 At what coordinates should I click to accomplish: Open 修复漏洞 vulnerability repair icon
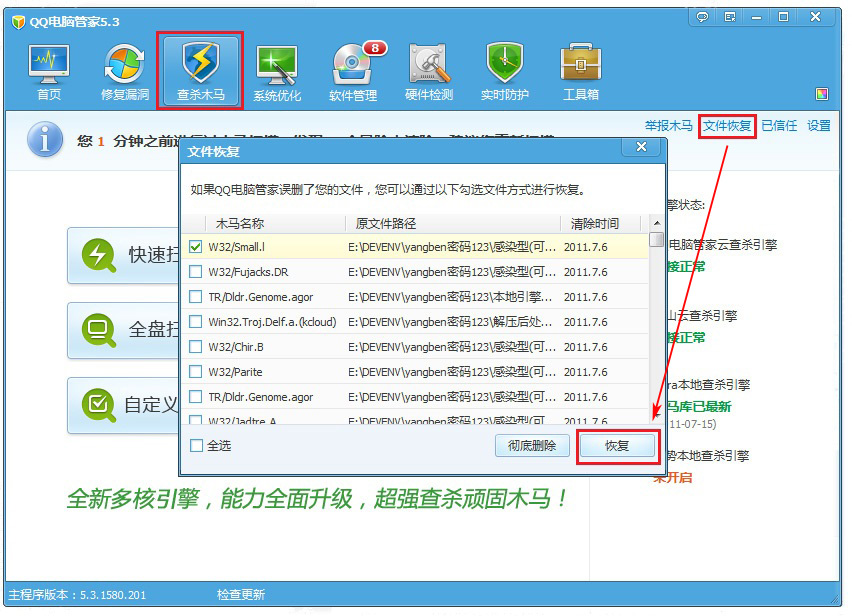pos(125,71)
